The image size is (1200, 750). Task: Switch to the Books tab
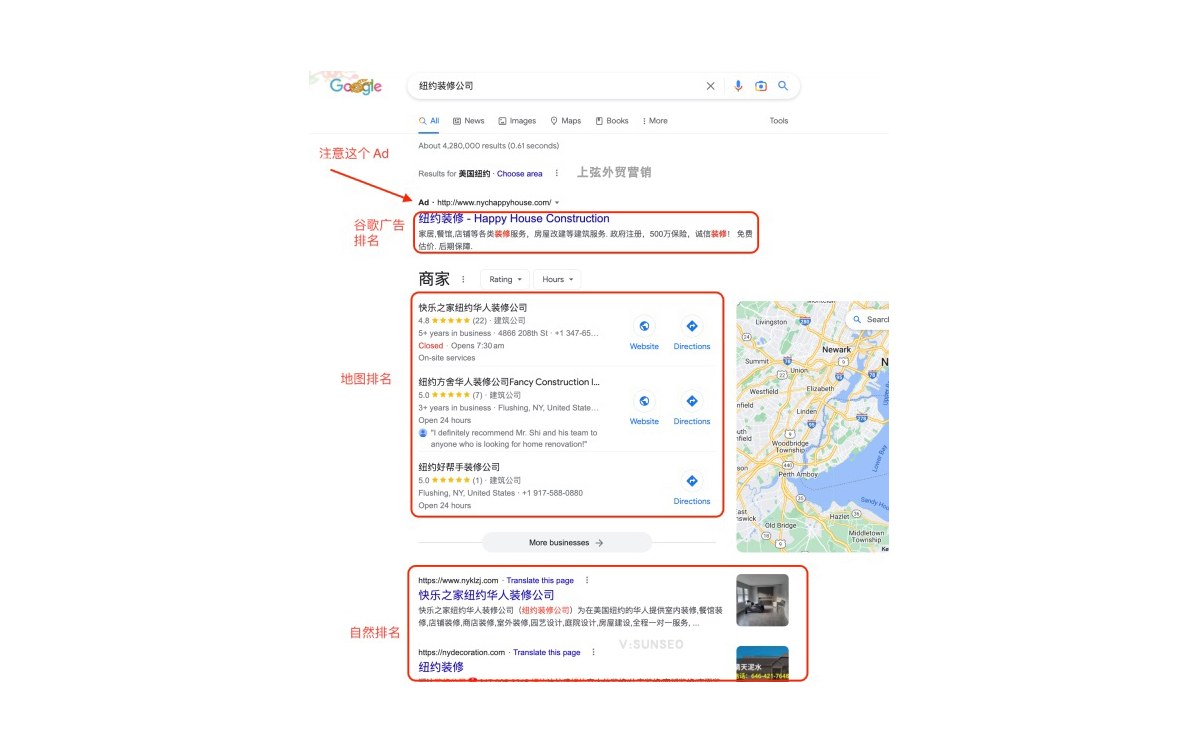pos(612,121)
